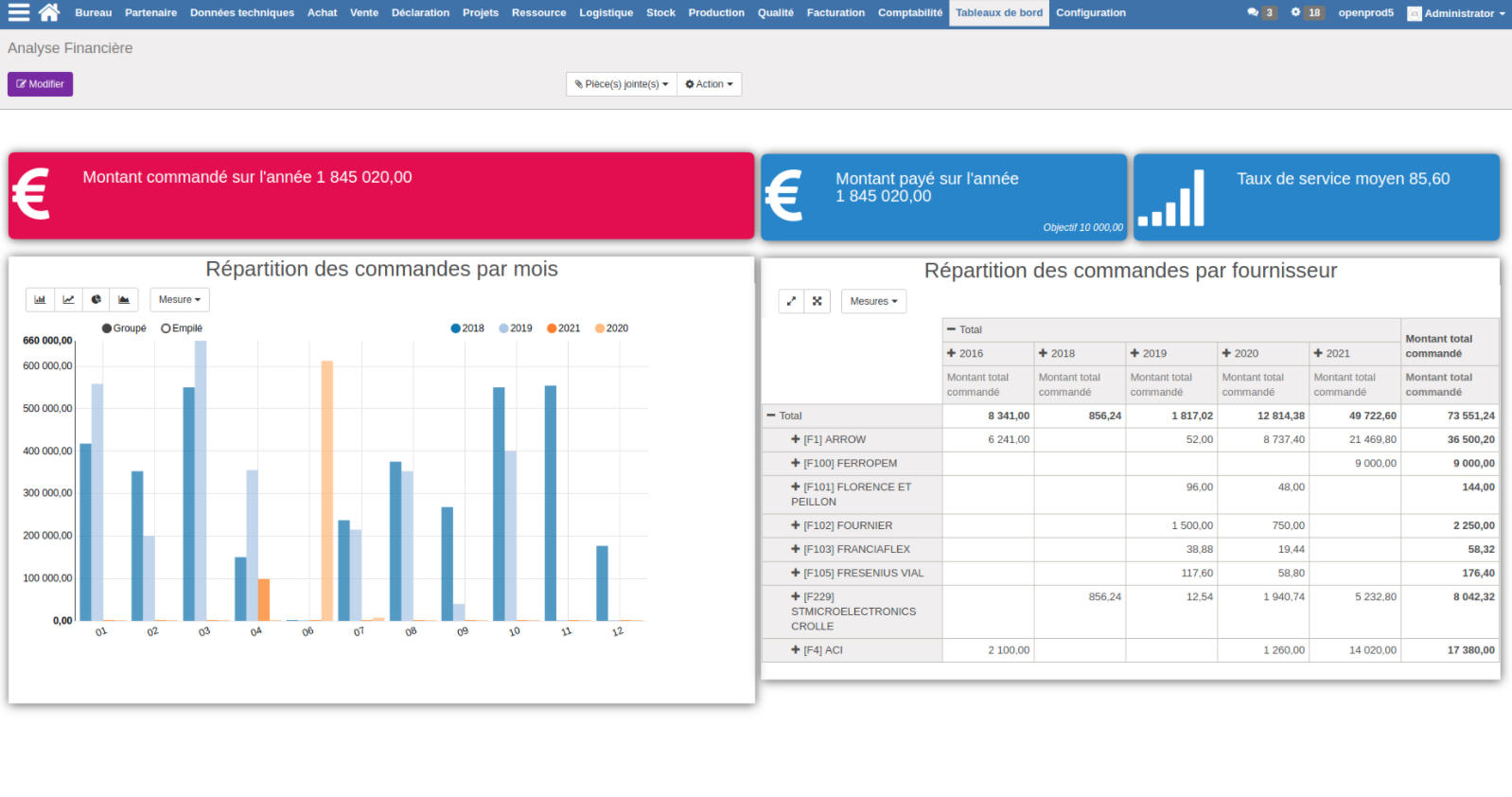
Task: Toggle the 2019 series in legend
Action: (x=516, y=328)
